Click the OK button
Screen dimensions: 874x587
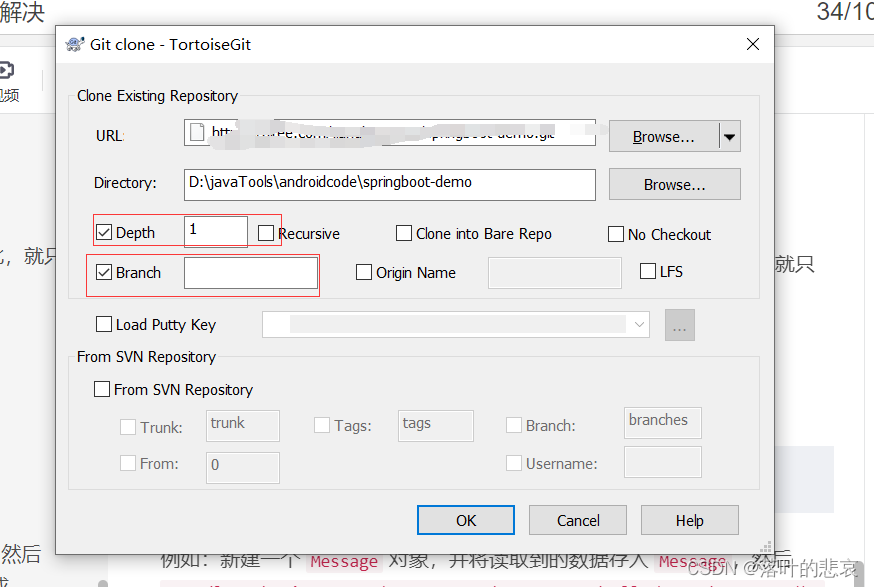(465, 520)
